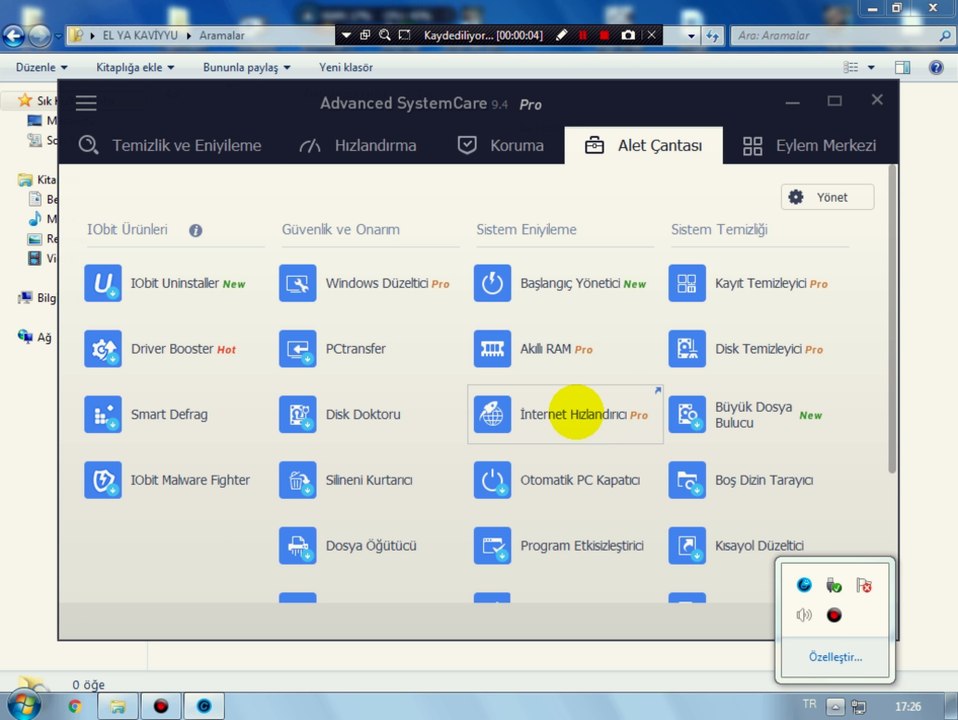Open Kitaplığa ekle dropdown
958x720 pixels.
click(x=135, y=67)
